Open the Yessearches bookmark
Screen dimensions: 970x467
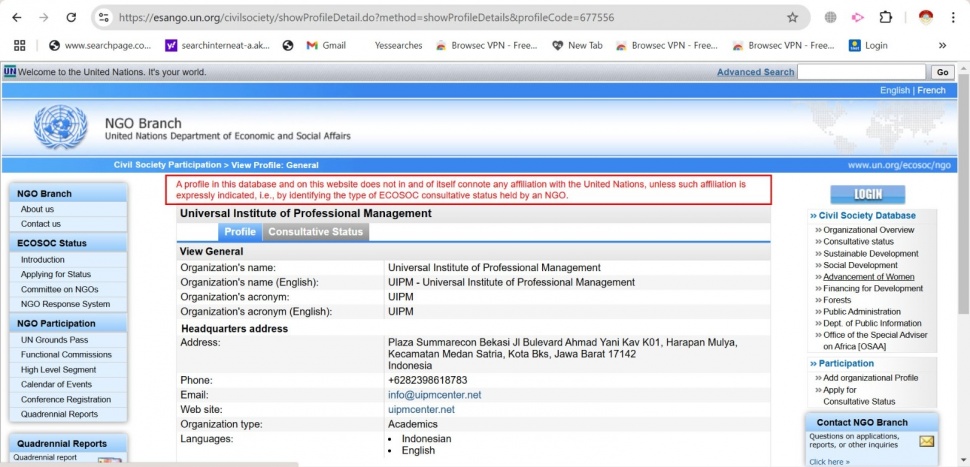[x=398, y=45]
